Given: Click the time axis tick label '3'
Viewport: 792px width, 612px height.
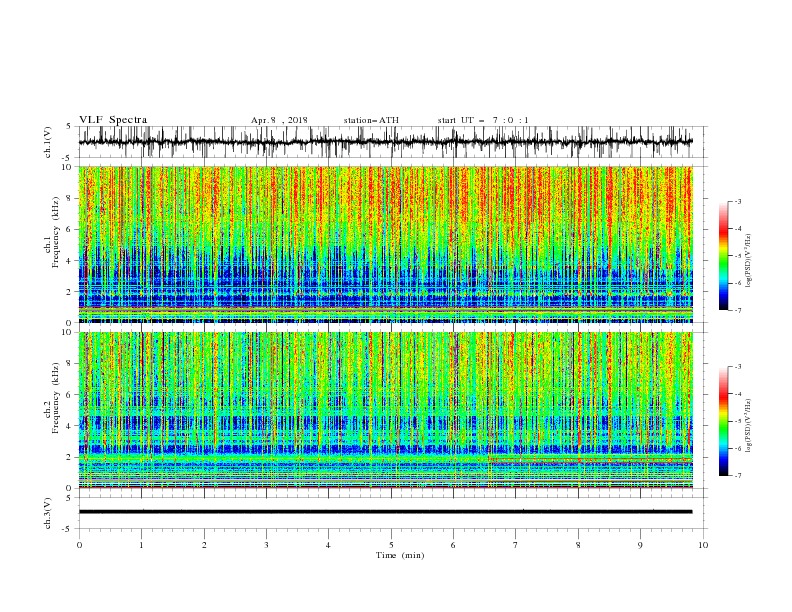Looking at the screenshot, I should click(x=266, y=545).
